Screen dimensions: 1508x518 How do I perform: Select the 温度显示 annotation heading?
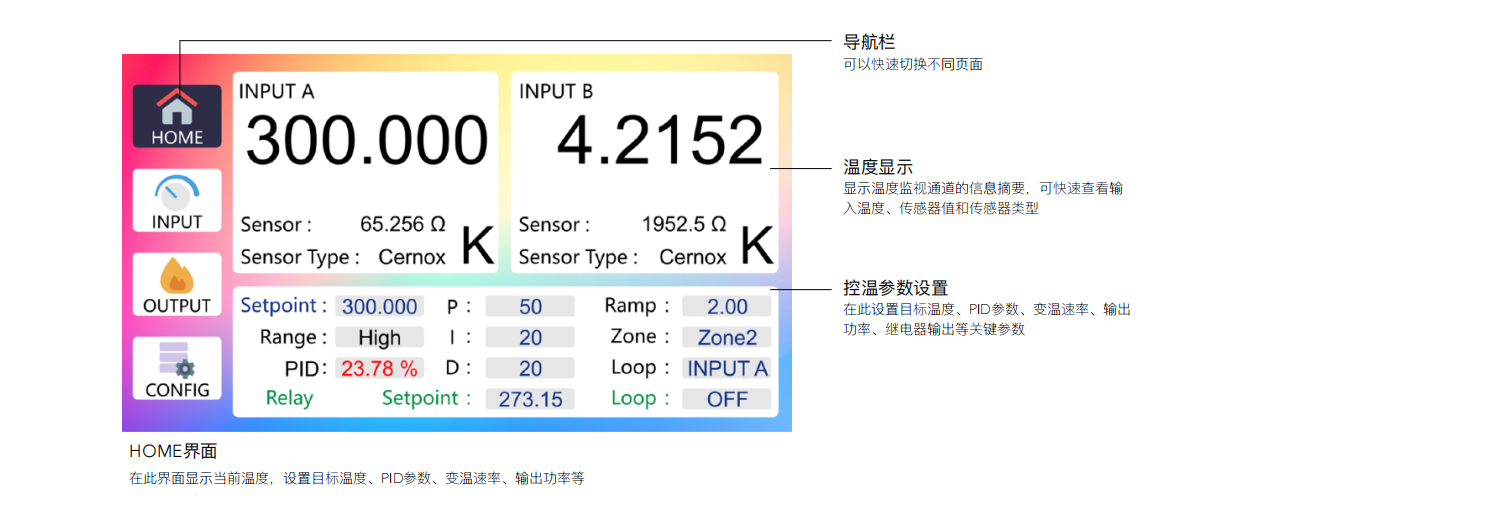[x=878, y=167]
